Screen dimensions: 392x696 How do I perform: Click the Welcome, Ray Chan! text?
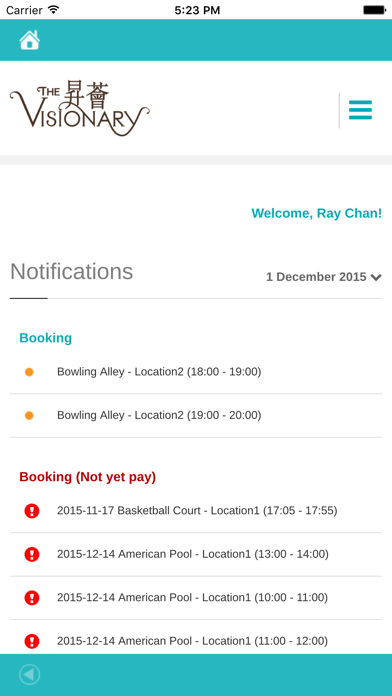pyautogui.click(x=317, y=213)
